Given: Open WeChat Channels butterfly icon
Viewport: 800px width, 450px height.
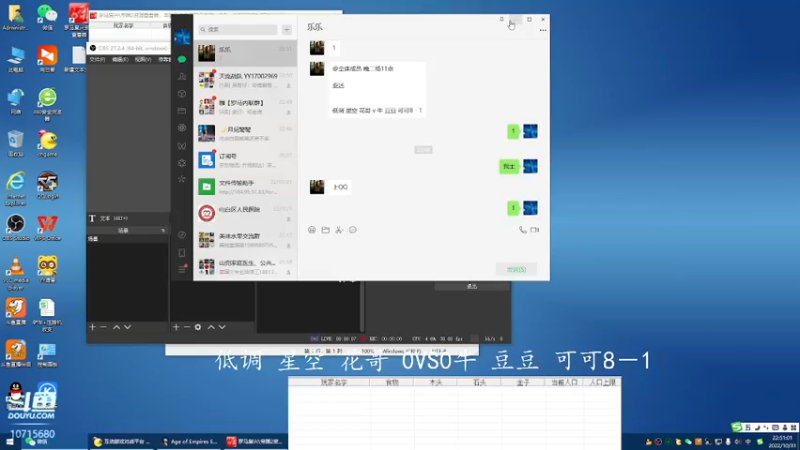Looking at the screenshot, I should [182, 146].
